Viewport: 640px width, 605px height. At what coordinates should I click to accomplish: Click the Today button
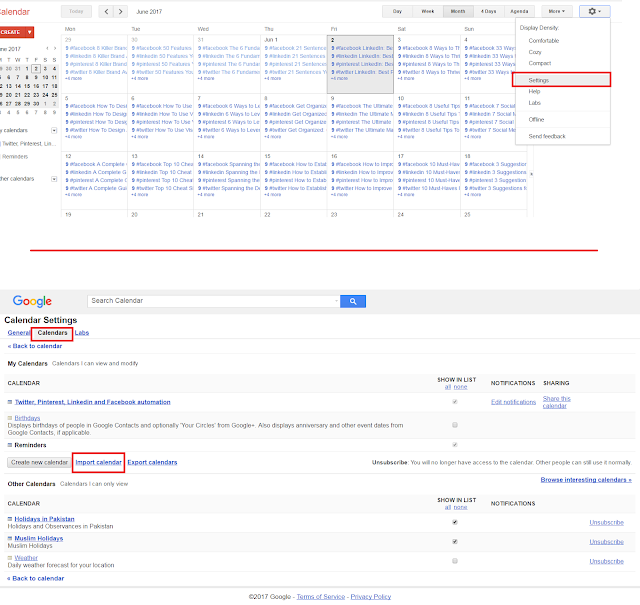[76, 11]
